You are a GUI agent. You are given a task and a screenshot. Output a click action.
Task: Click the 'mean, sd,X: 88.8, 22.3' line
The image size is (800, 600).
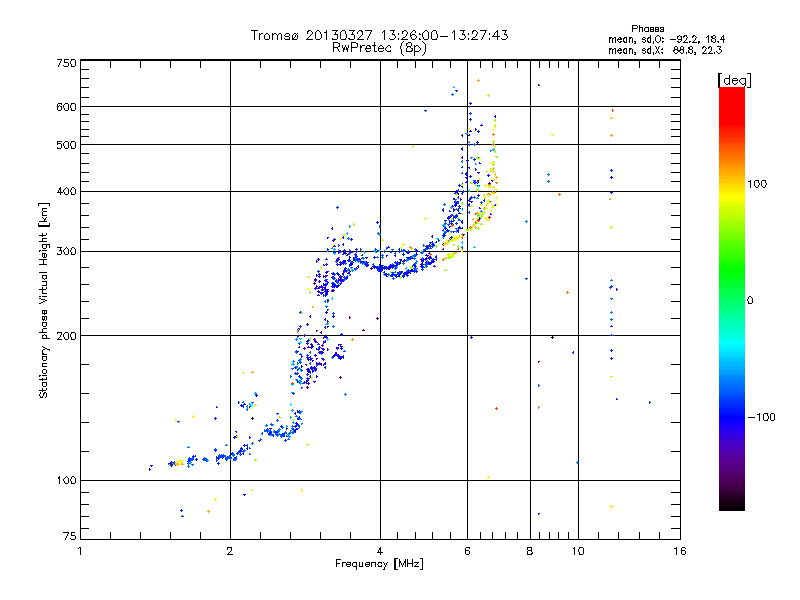(x=665, y=50)
